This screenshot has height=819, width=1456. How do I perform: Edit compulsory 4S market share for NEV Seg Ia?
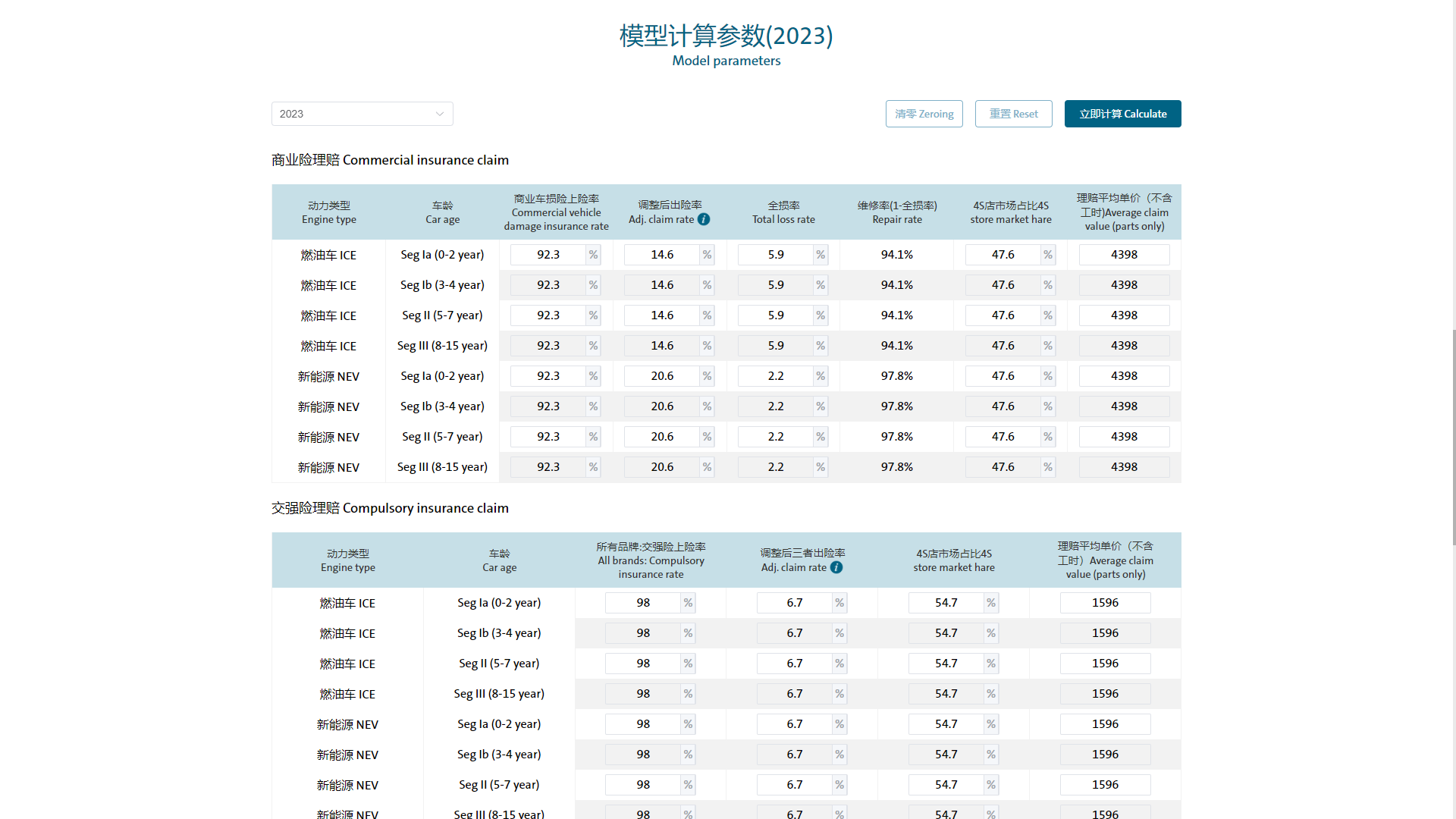tap(946, 724)
